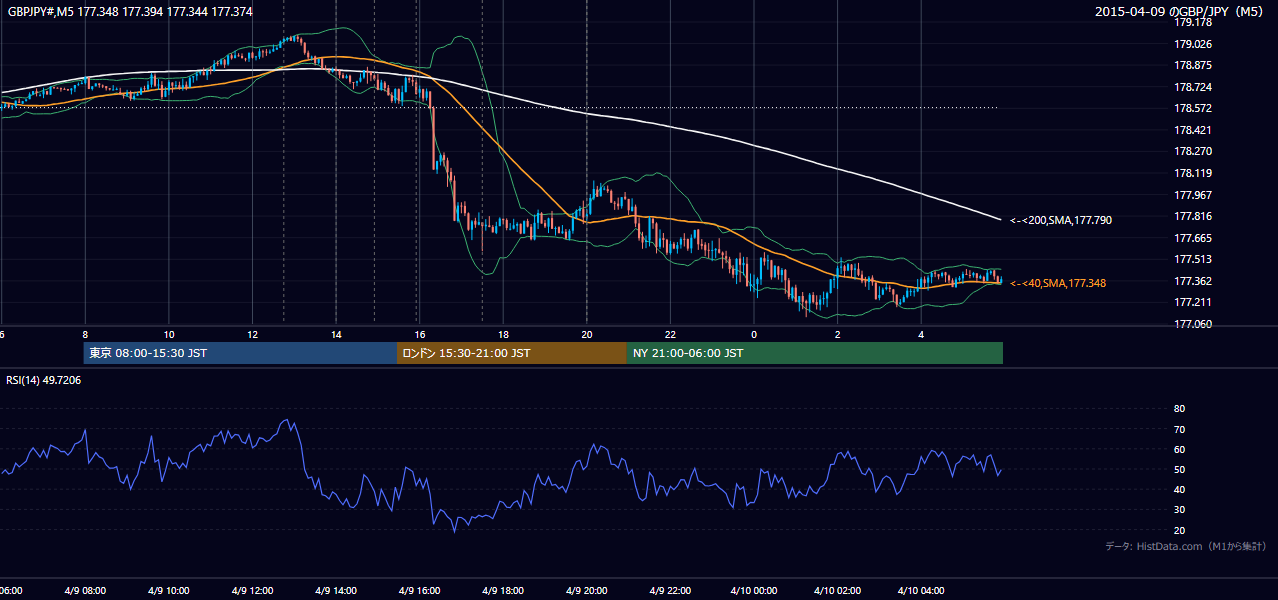Click the 2015-04-09 GBP/JPY (M5) title

(x=1180, y=11)
